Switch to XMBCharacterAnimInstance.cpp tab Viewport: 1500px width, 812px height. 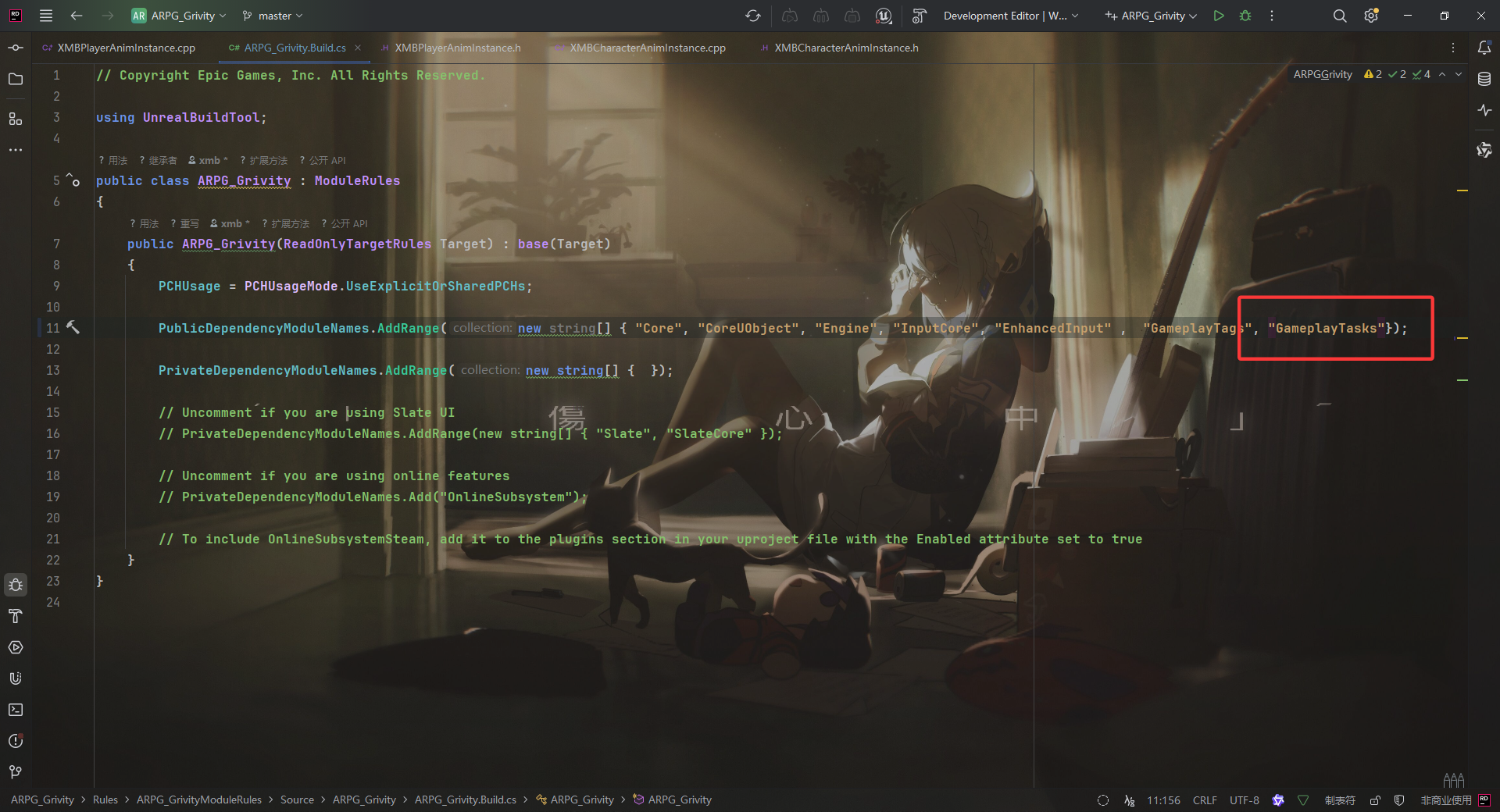click(641, 48)
